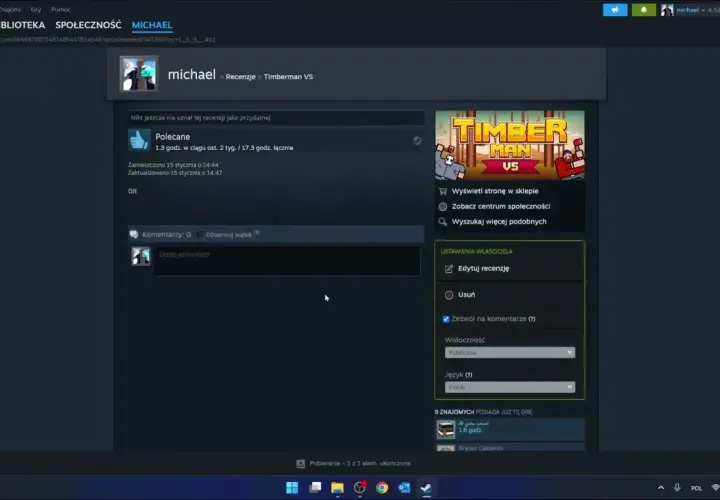Switch to the SPOŁECZNOŚĆ tab

pyautogui.click(x=88, y=25)
